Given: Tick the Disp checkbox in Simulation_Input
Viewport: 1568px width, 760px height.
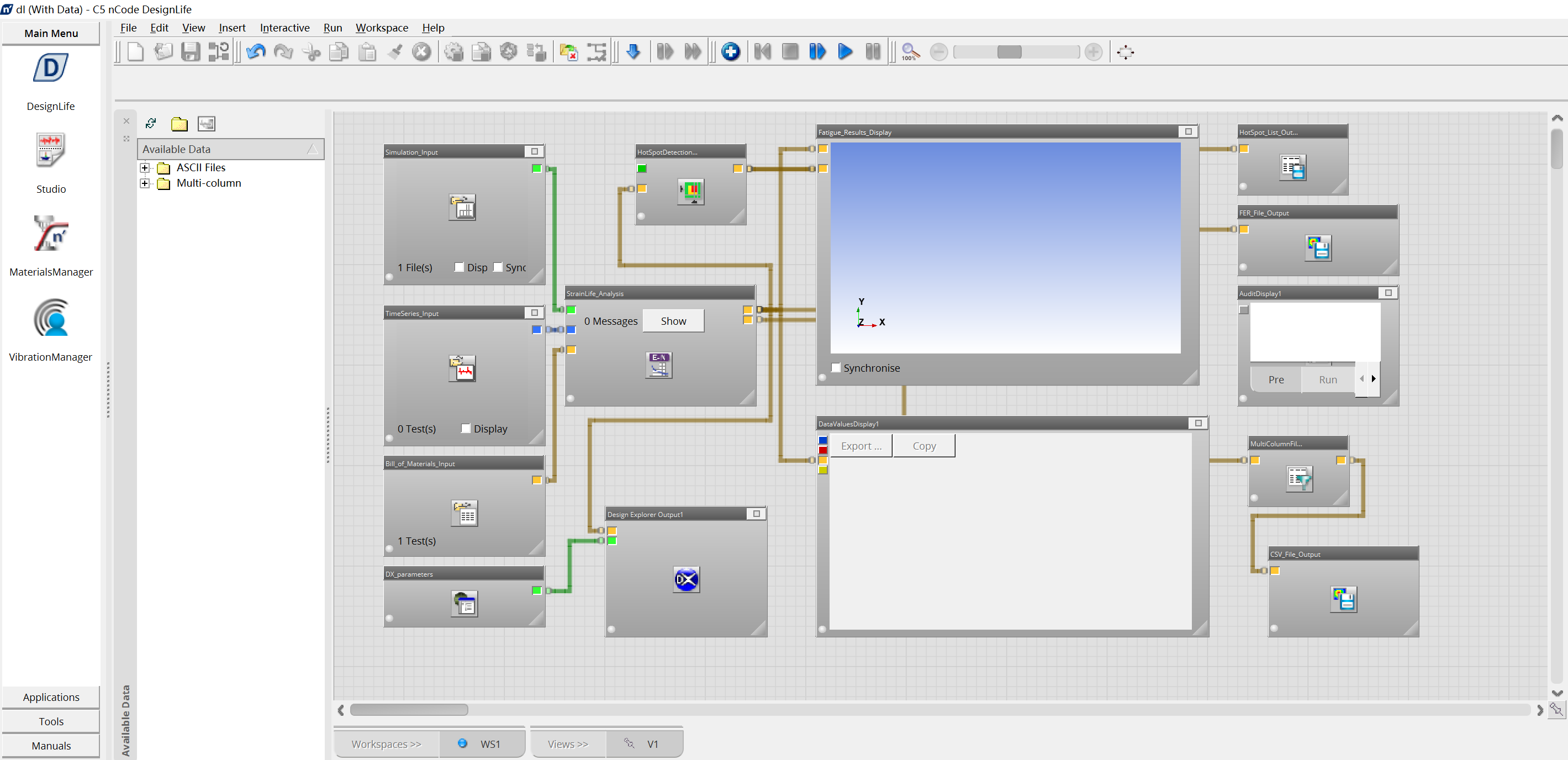Looking at the screenshot, I should coord(460,267).
